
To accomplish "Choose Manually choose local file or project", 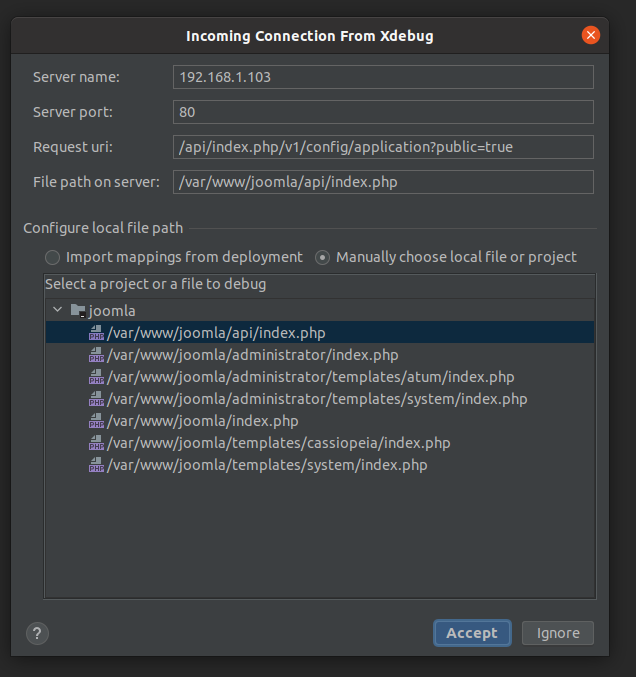I will coord(323,257).
